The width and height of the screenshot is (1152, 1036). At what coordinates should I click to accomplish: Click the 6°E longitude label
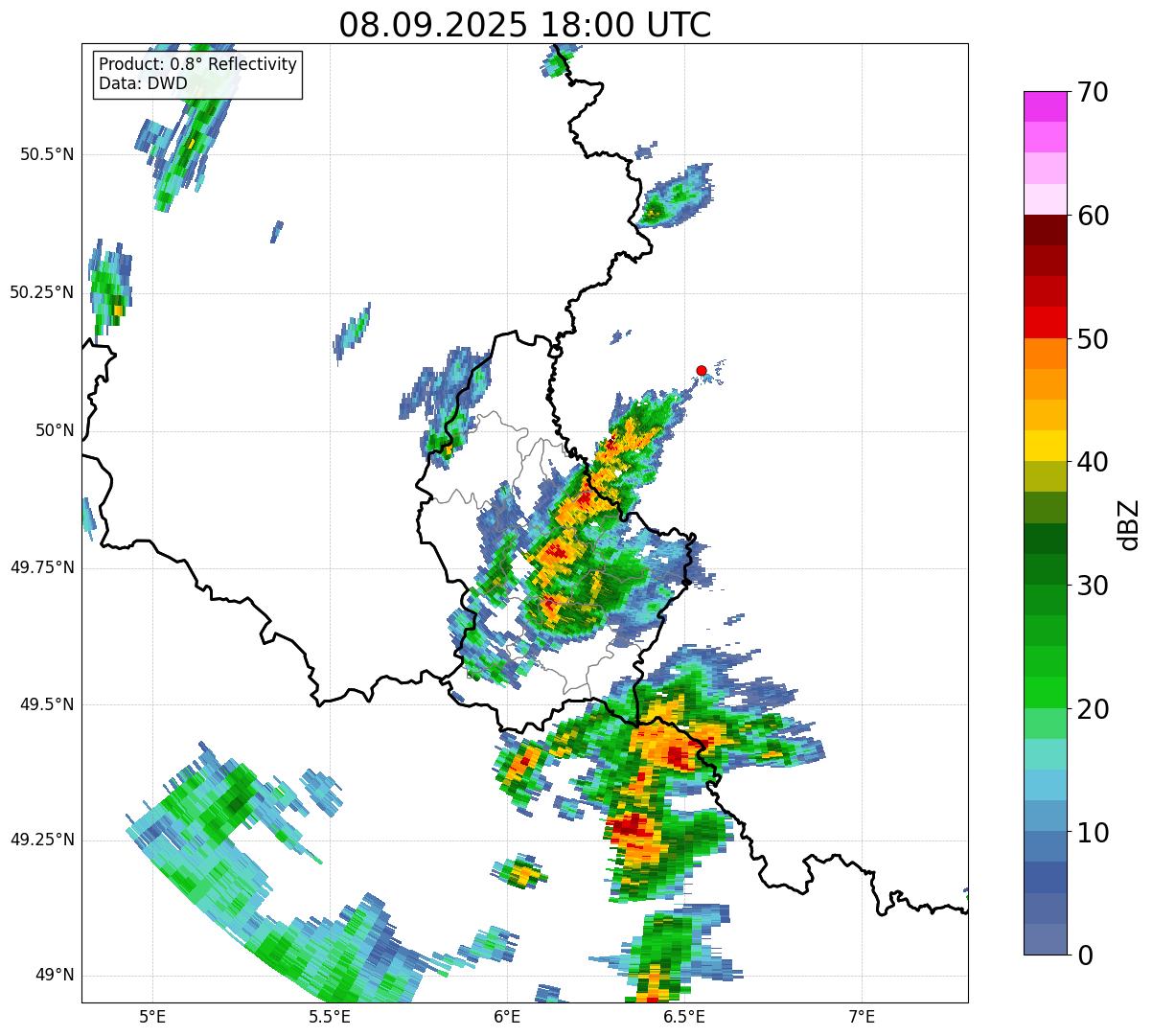click(x=507, y=1016)
